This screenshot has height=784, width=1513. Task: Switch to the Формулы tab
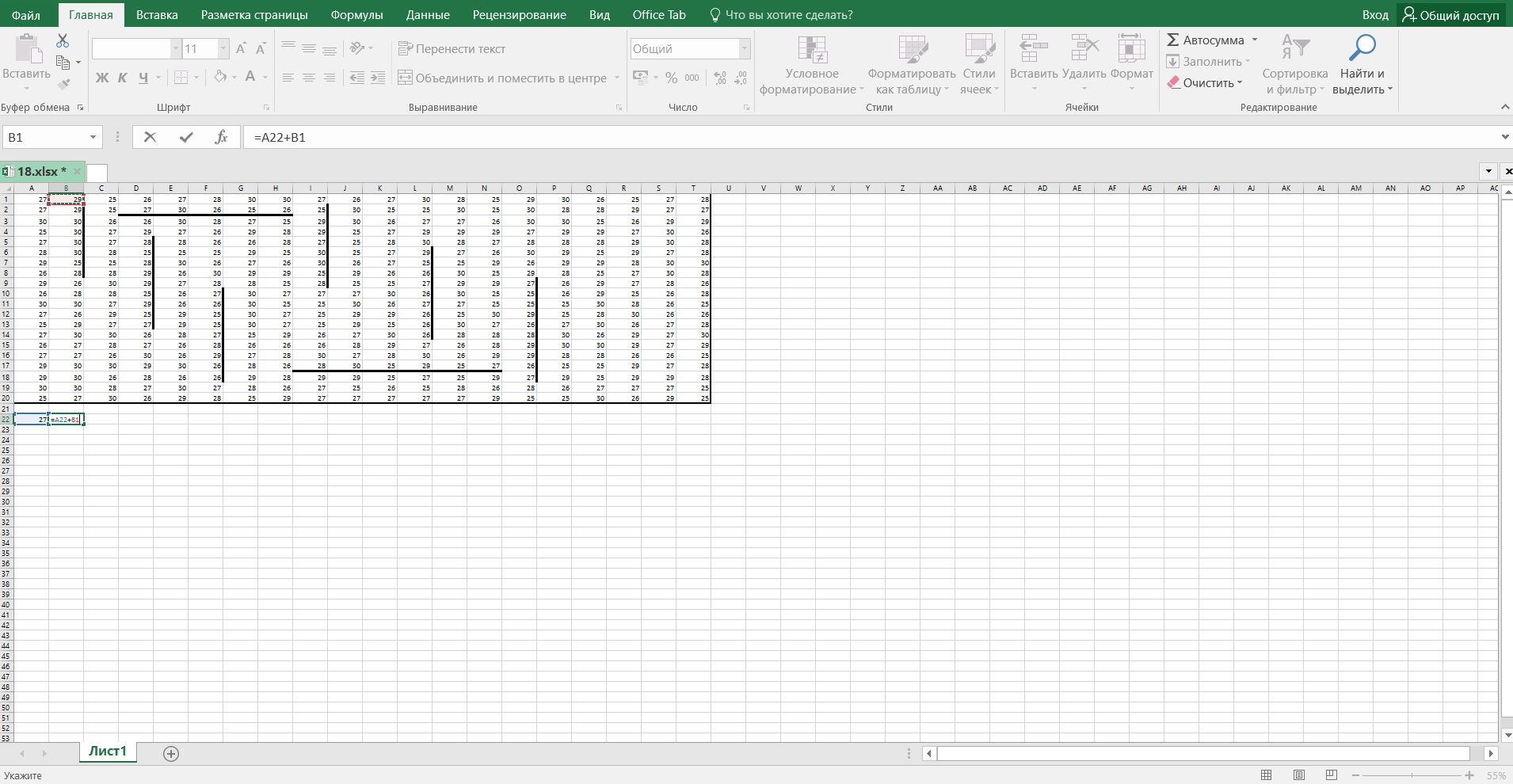(x=356, y=14)
